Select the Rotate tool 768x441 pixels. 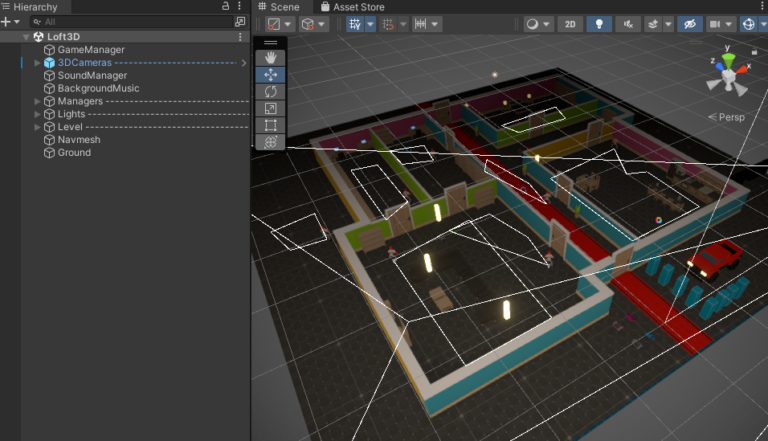271,92
